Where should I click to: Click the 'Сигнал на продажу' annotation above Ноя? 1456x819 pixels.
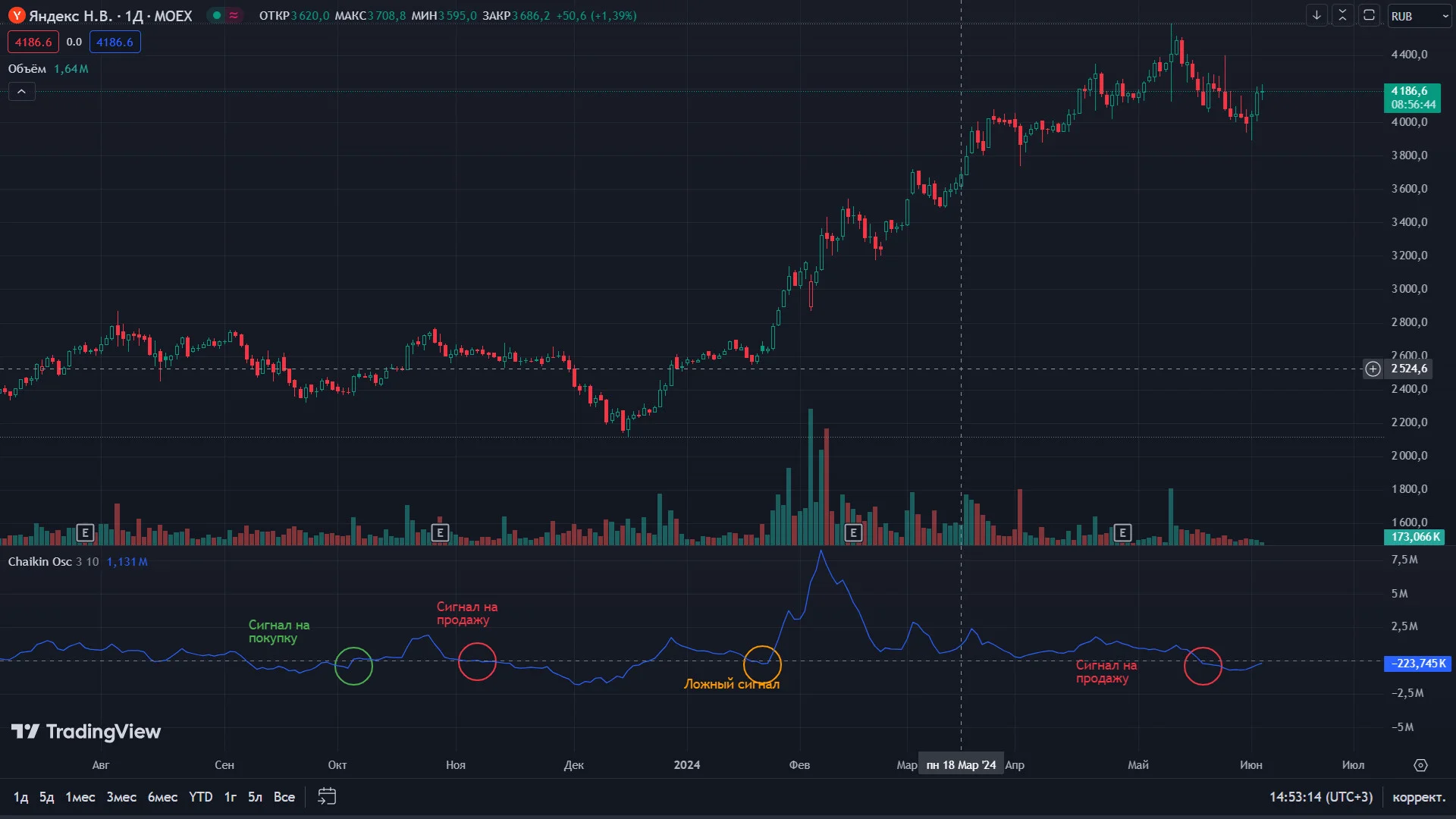pyautogui.click(x=467, y=613)
